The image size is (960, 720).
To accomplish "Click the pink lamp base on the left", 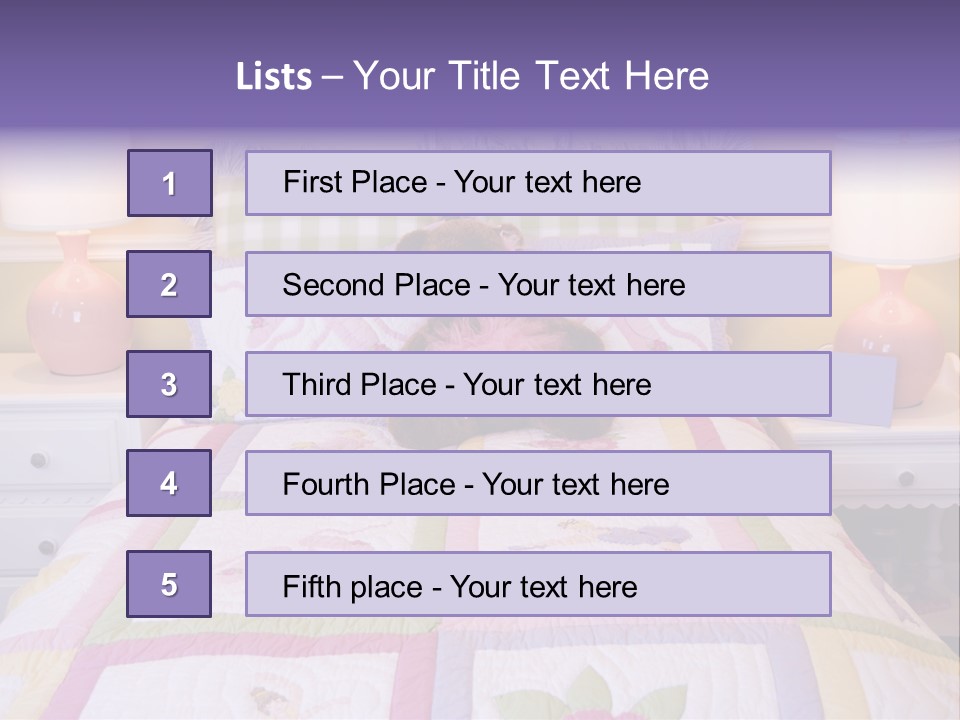I will pyautogui.click(x=75, y=304).
